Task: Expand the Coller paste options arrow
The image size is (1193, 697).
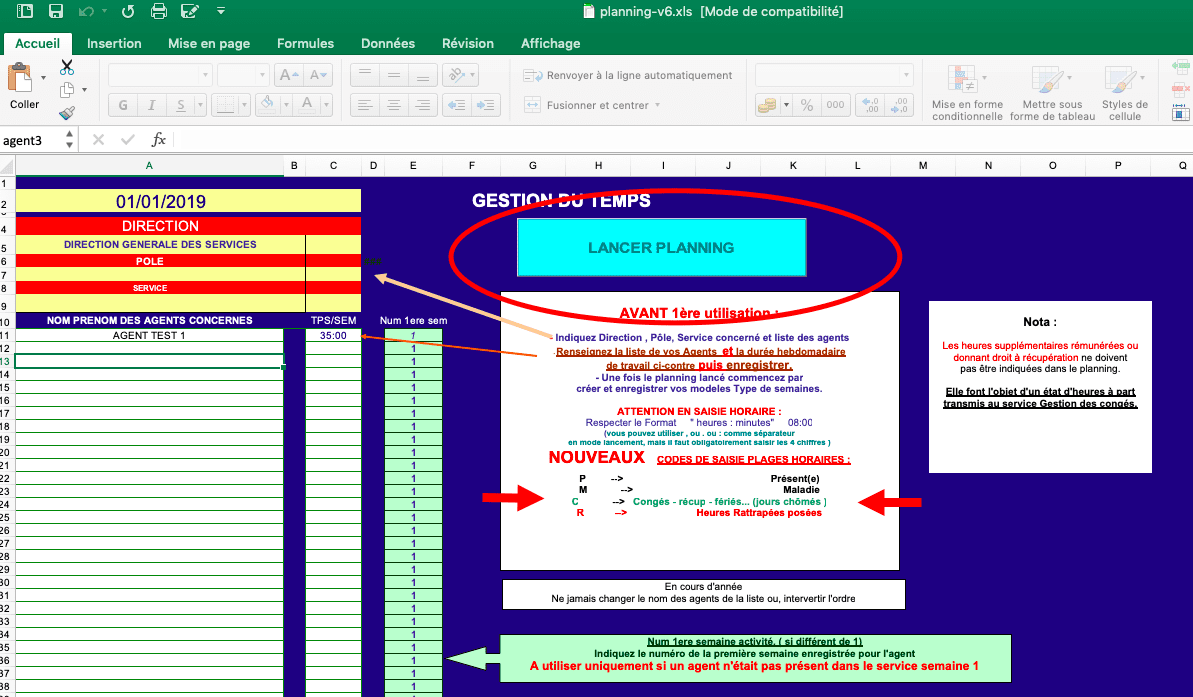Action: (43, 78)
